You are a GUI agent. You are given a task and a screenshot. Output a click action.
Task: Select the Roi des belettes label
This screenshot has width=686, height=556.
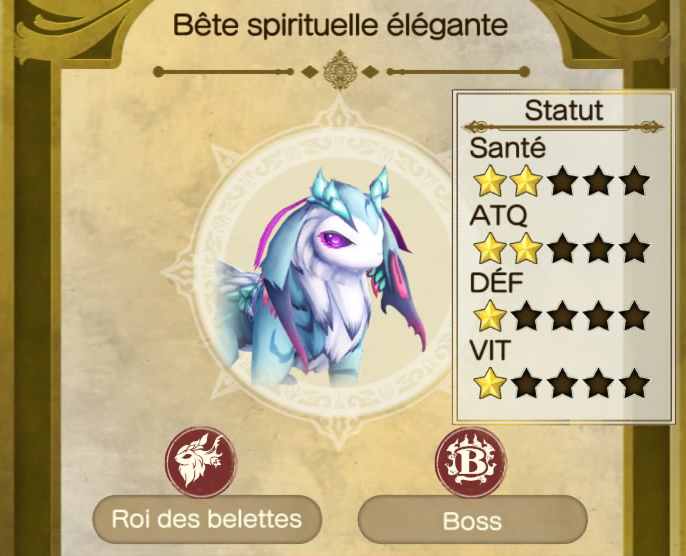207,519
